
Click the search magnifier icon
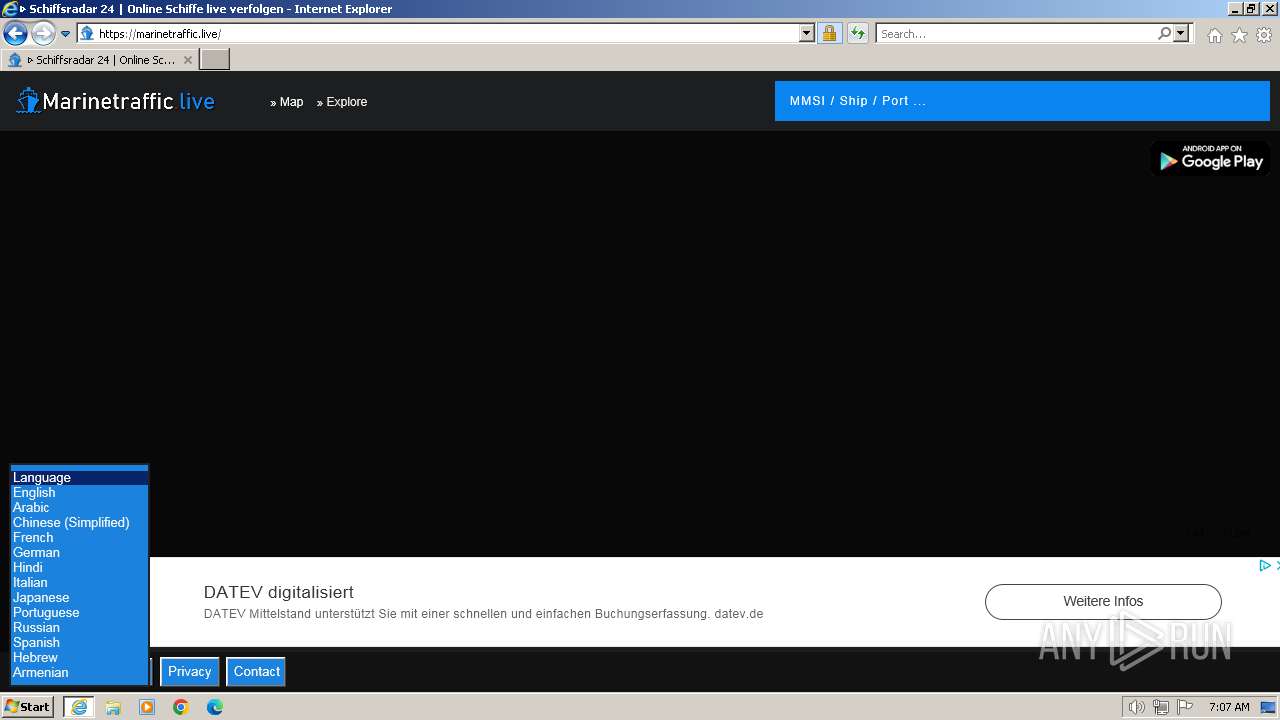(x=1164, y=33)
